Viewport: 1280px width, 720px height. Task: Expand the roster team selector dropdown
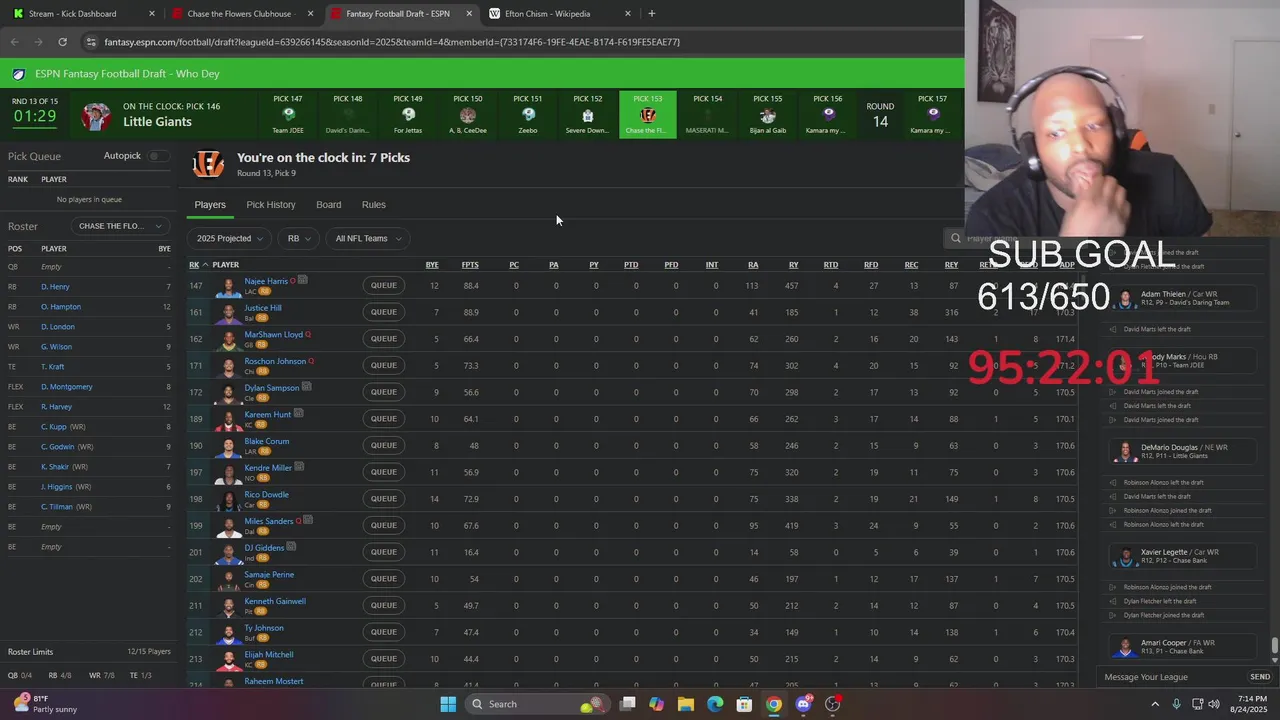(x=120, y=226)
